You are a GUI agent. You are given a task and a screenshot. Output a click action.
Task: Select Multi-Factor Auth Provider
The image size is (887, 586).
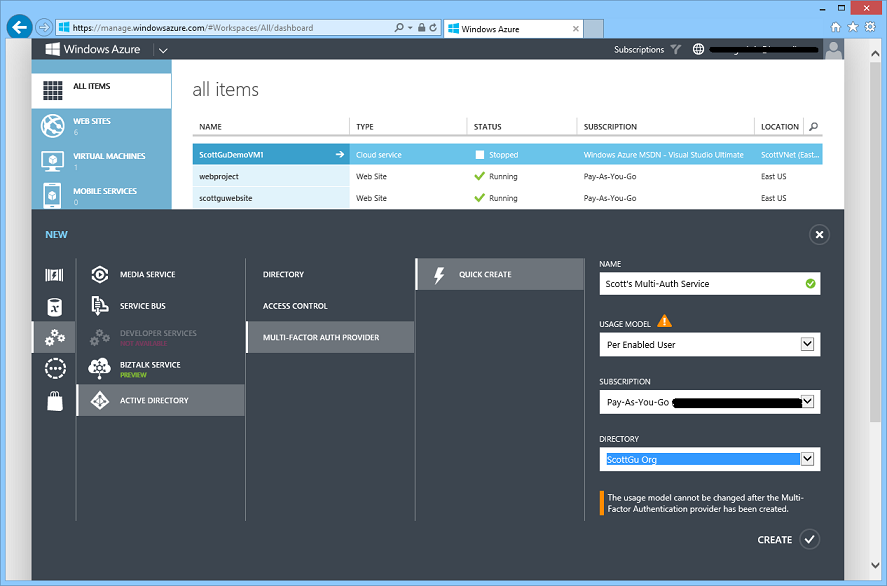[x=330, y=337]
